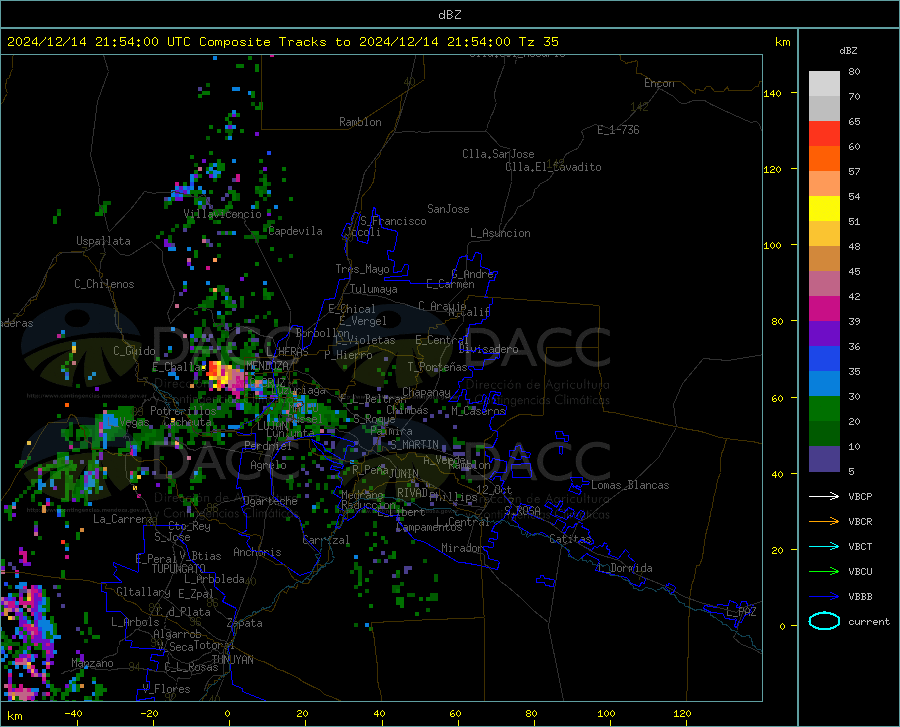Click the V_Flores location label
This screenshot has height=727, width=900.
(166, 689)
